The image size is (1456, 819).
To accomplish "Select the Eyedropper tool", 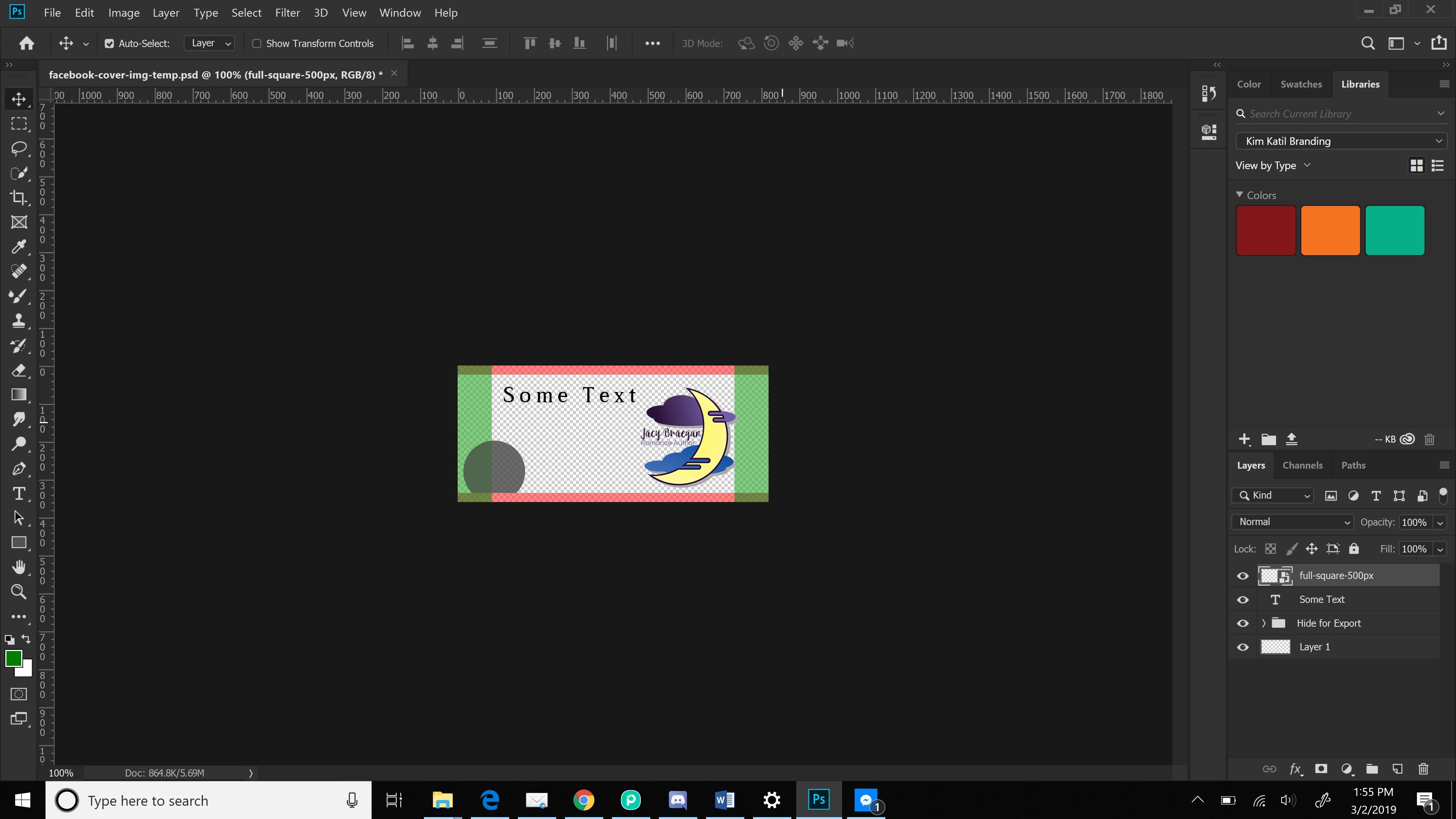I will pyautogui.click(x=19, y=247).
